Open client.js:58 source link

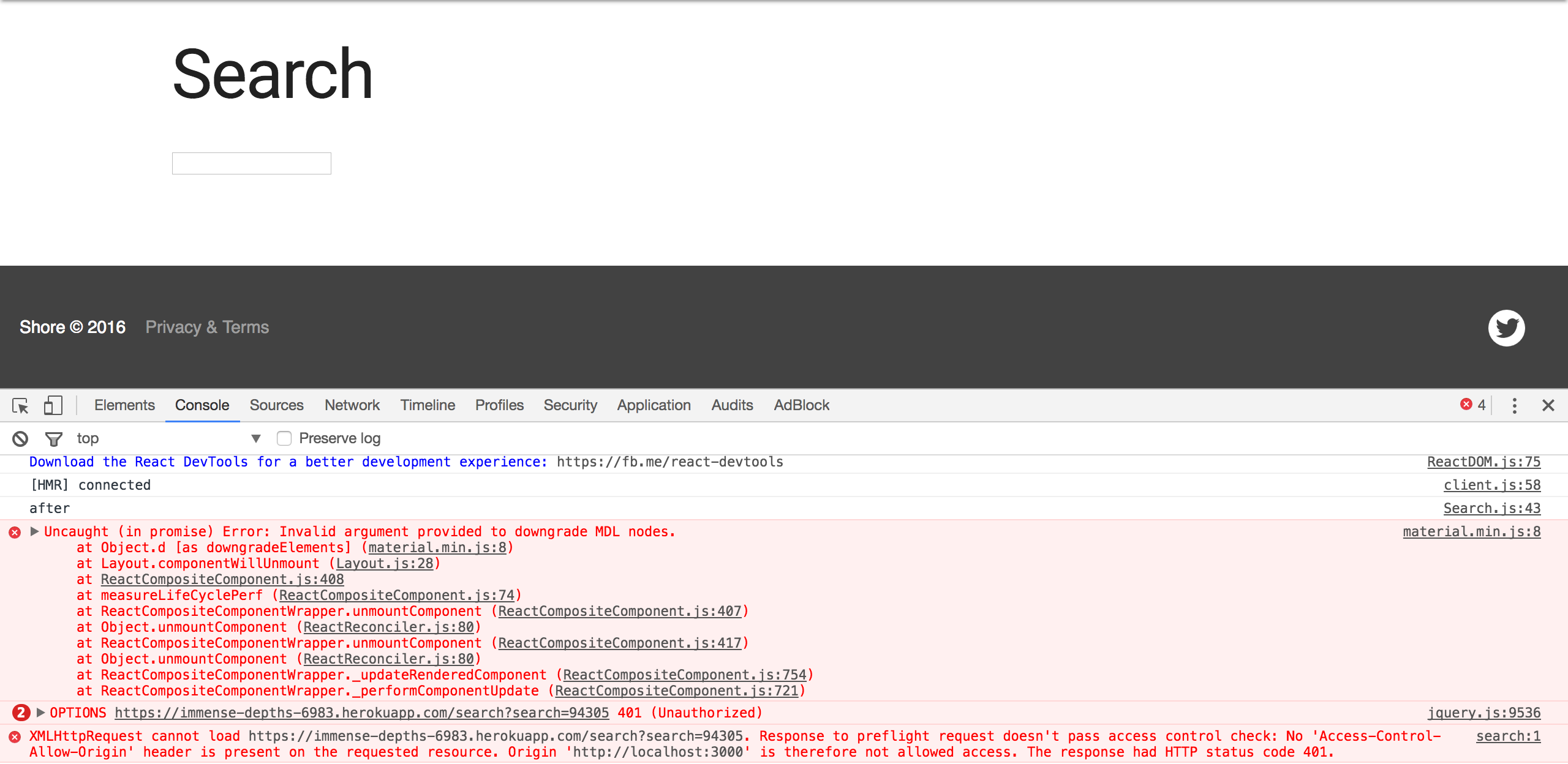pyautogui.click(x=1492, y=485)
